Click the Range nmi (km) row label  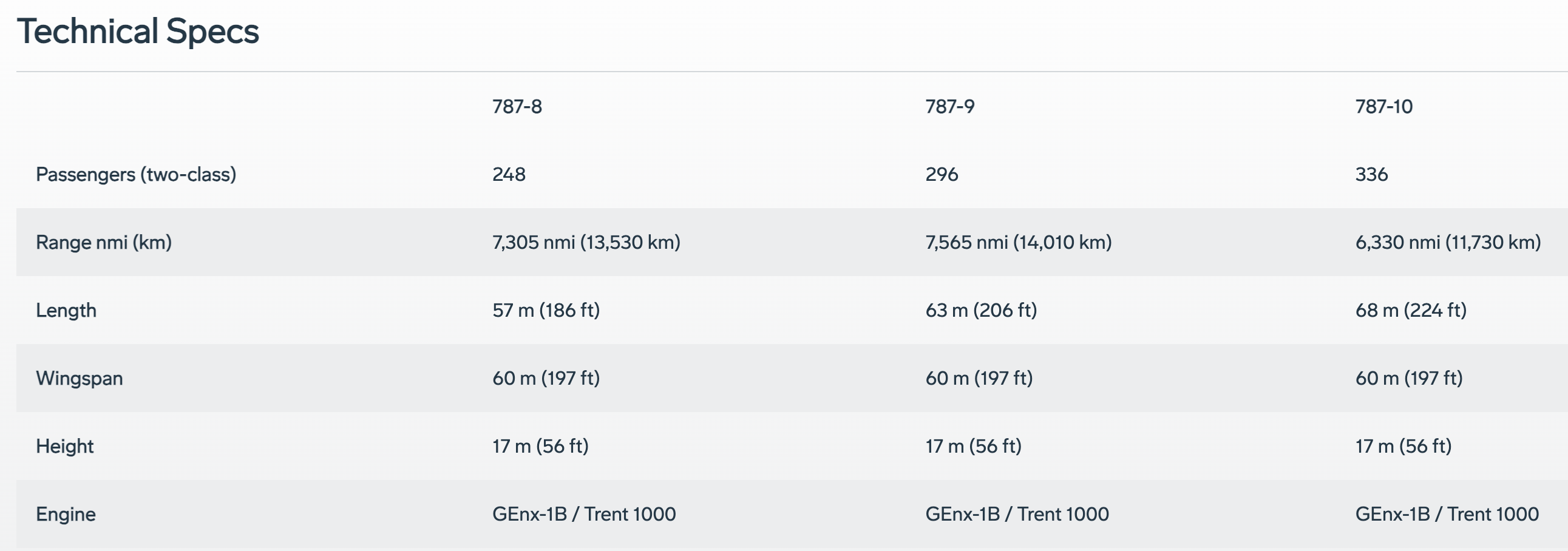coord(103,242)
